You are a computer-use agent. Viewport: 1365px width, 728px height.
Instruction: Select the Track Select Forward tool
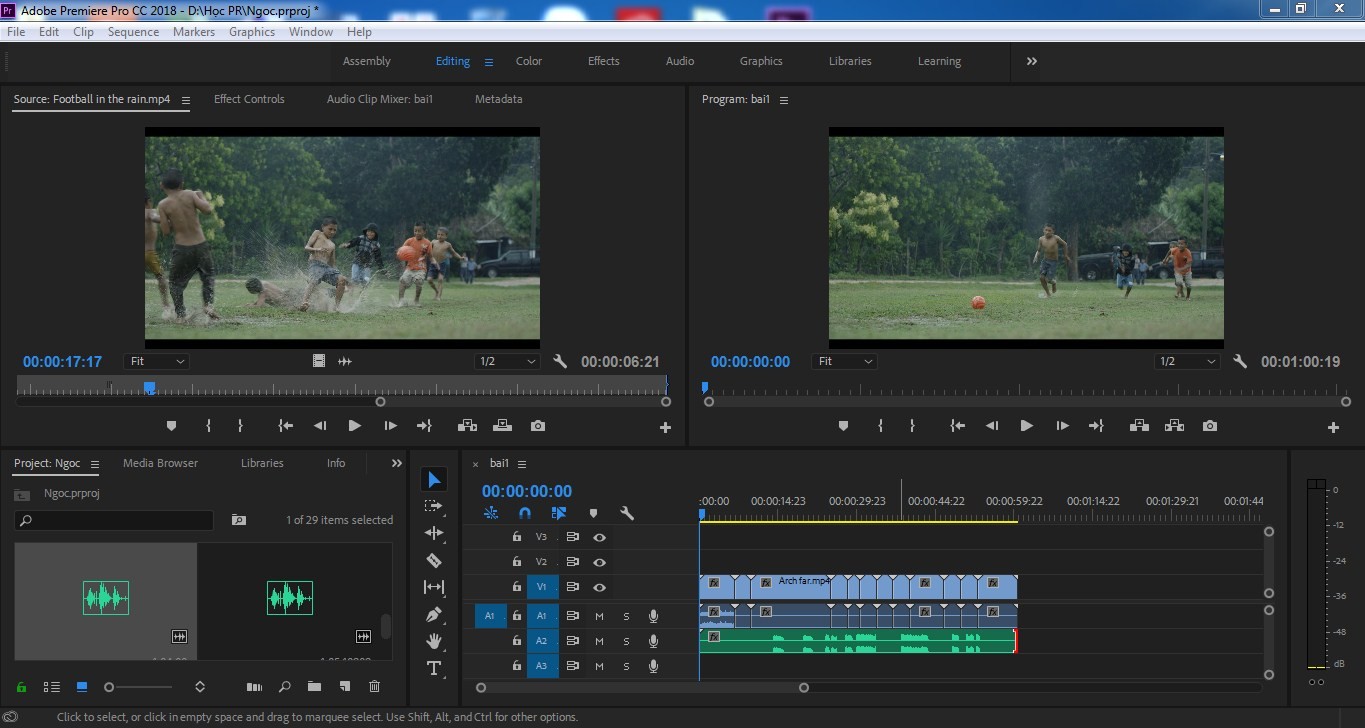pyautogui.click(x=434, y=506)
